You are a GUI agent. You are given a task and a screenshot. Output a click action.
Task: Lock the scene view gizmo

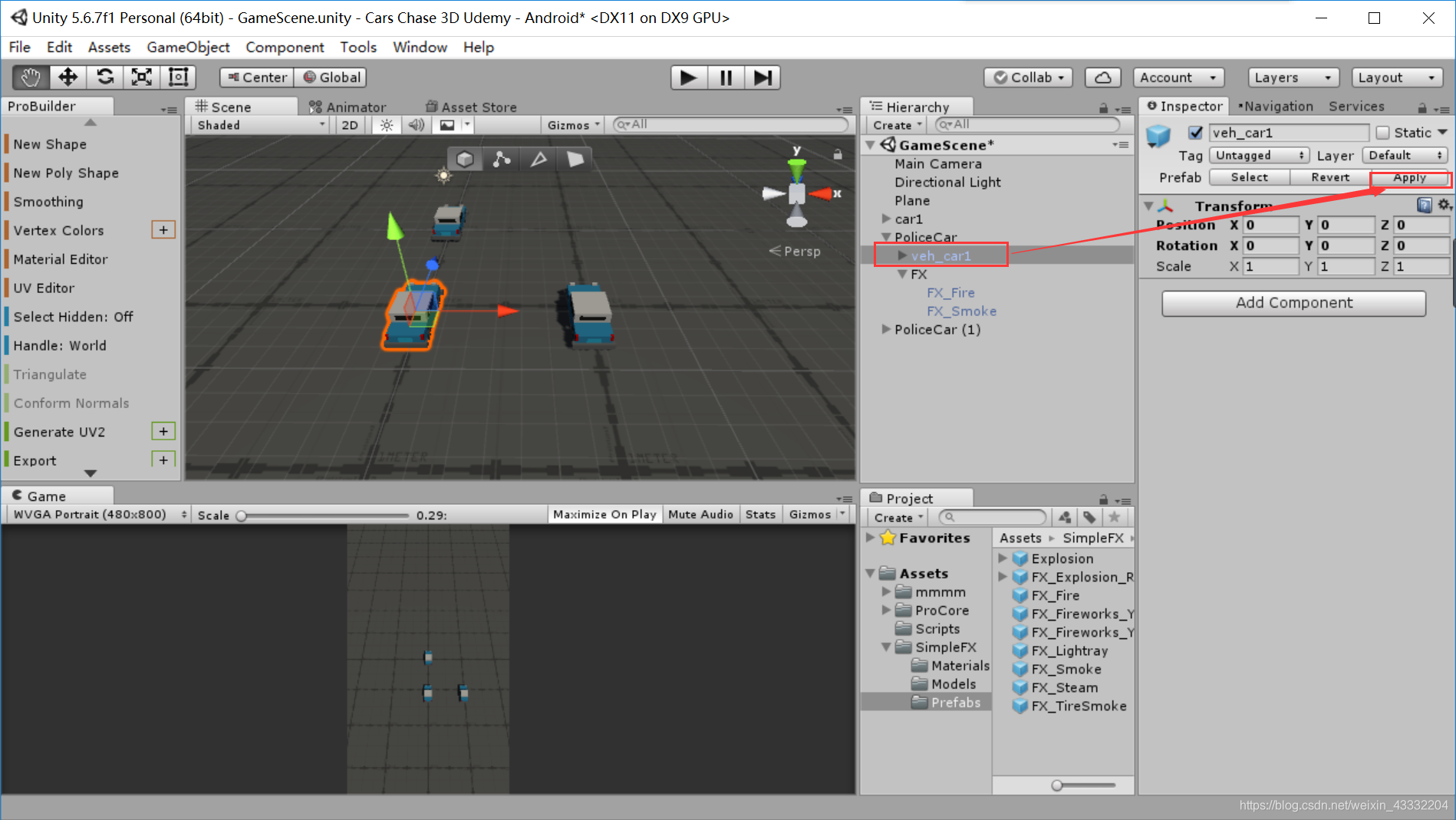tap(838, 154)
